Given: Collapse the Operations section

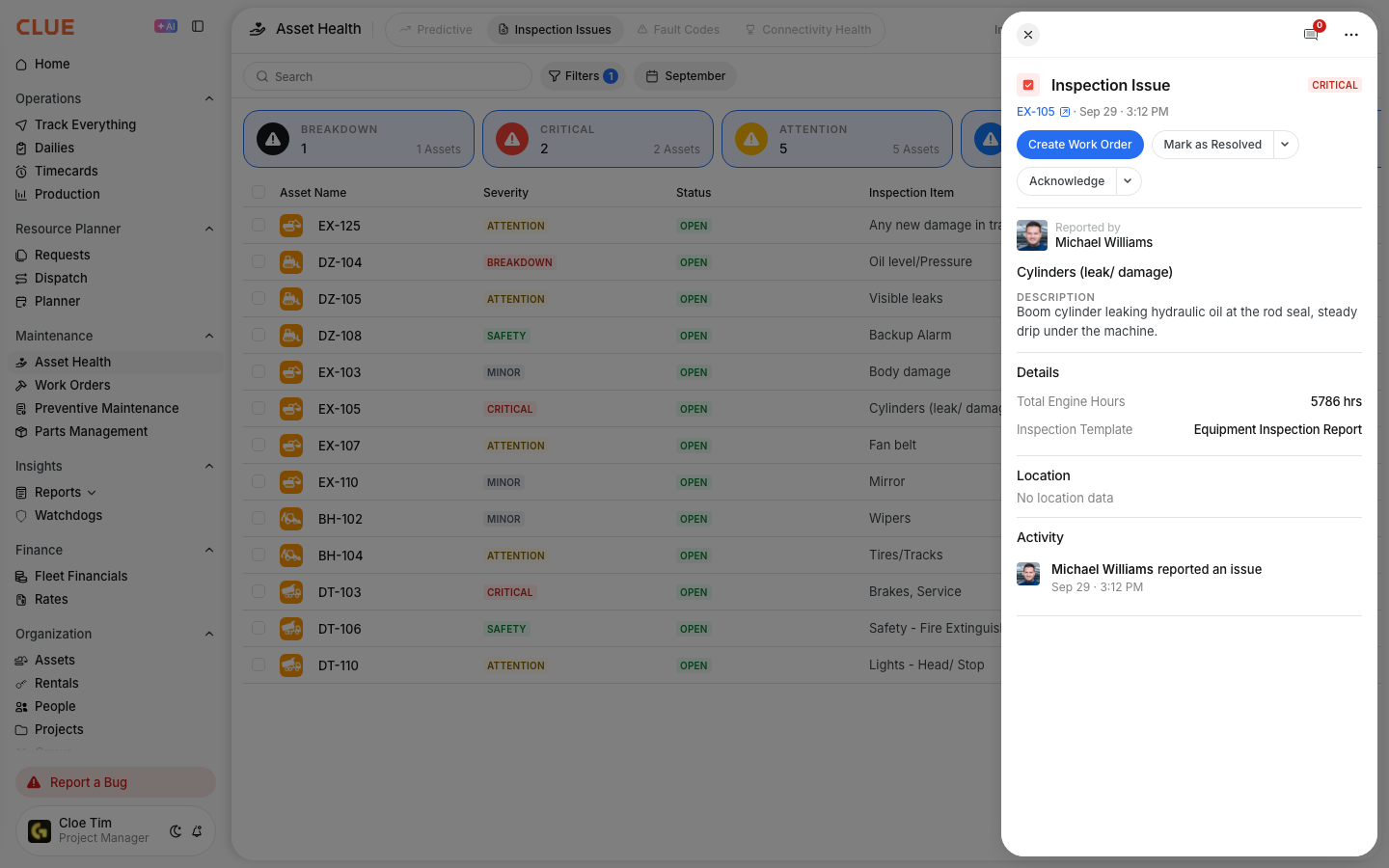Looking at the screenshot, I should pyautogui.click(x=209, y=98).
